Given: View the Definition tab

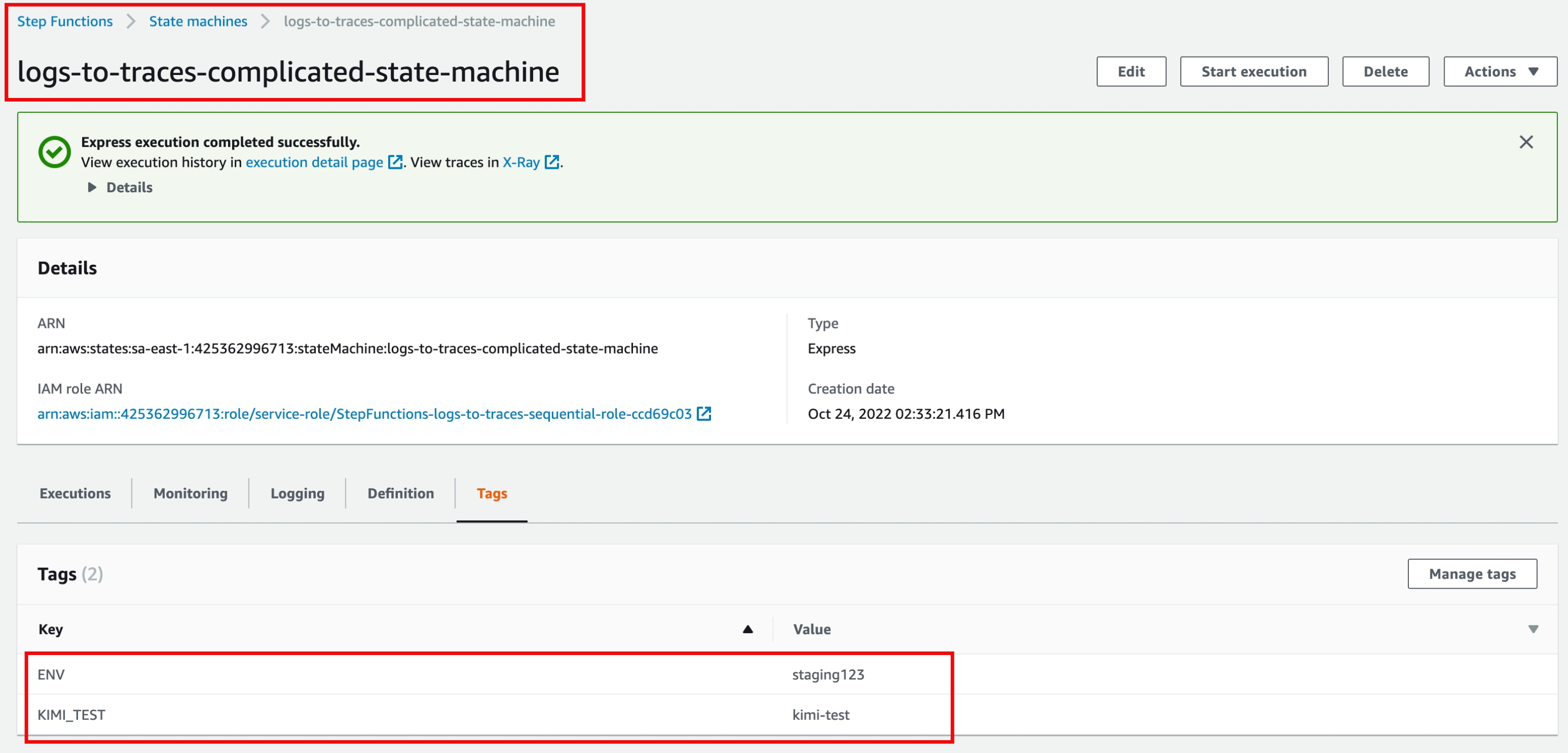Looking at the screenshot, I should tap(400, 493).
